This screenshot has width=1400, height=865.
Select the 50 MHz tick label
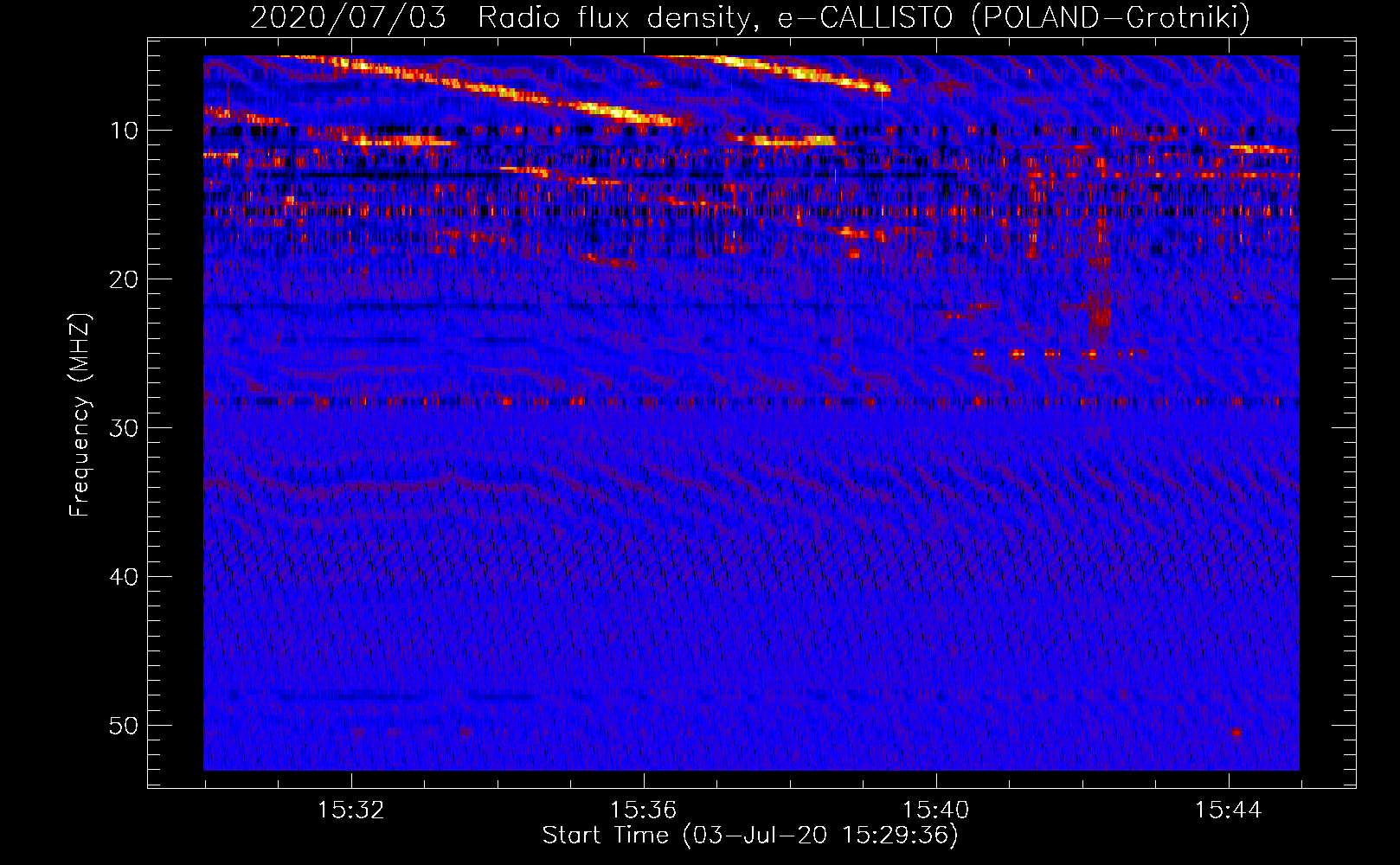tap(125, 726)
